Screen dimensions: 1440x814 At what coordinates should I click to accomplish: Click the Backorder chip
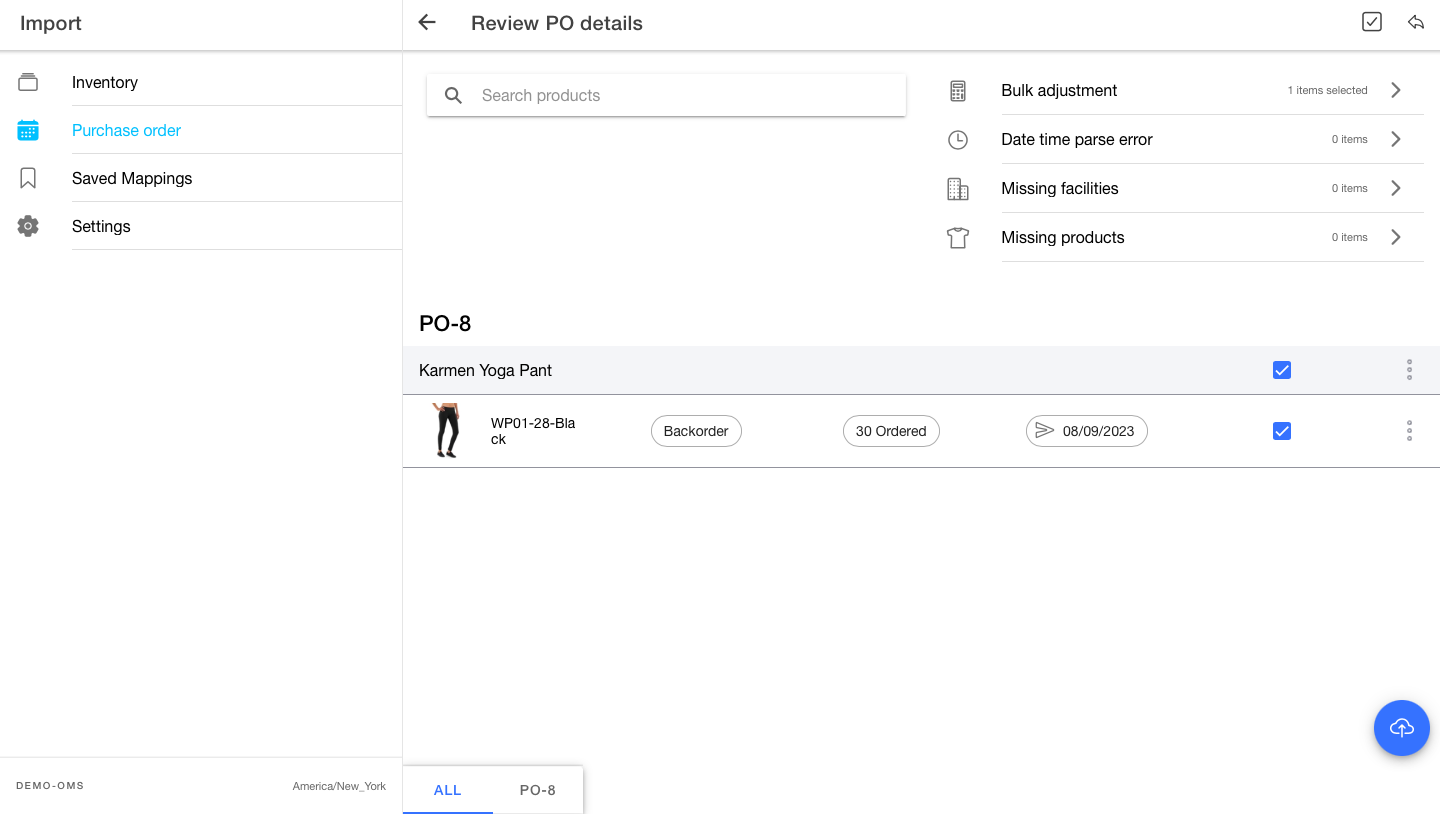pyautogui.click(x=696, y=431)
